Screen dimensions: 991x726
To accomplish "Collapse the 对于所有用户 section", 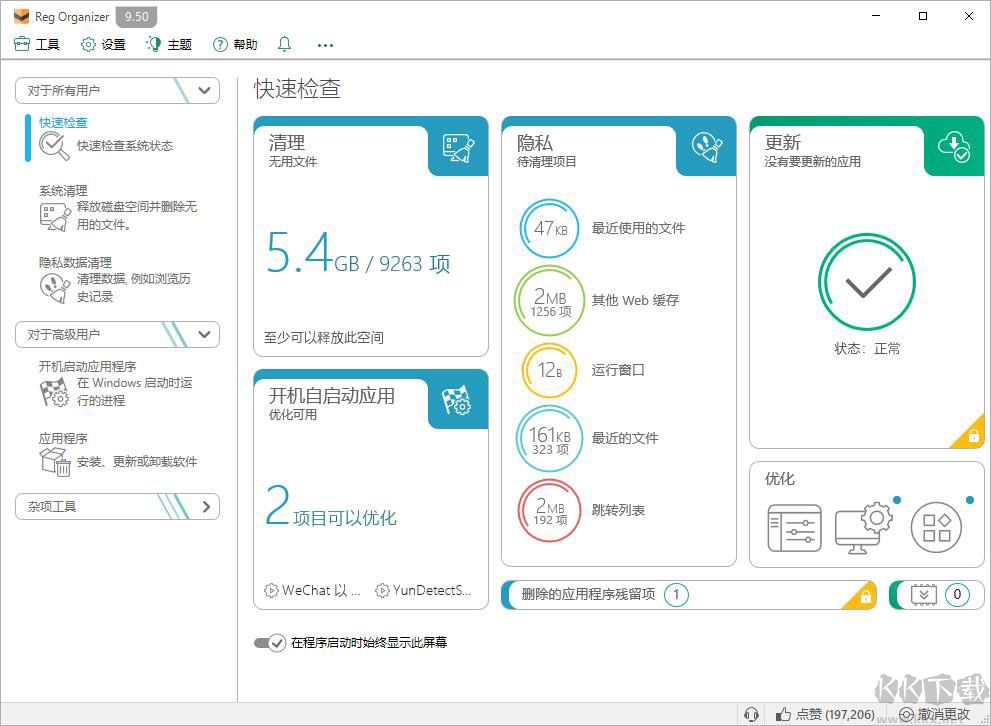I will (203, 90).
